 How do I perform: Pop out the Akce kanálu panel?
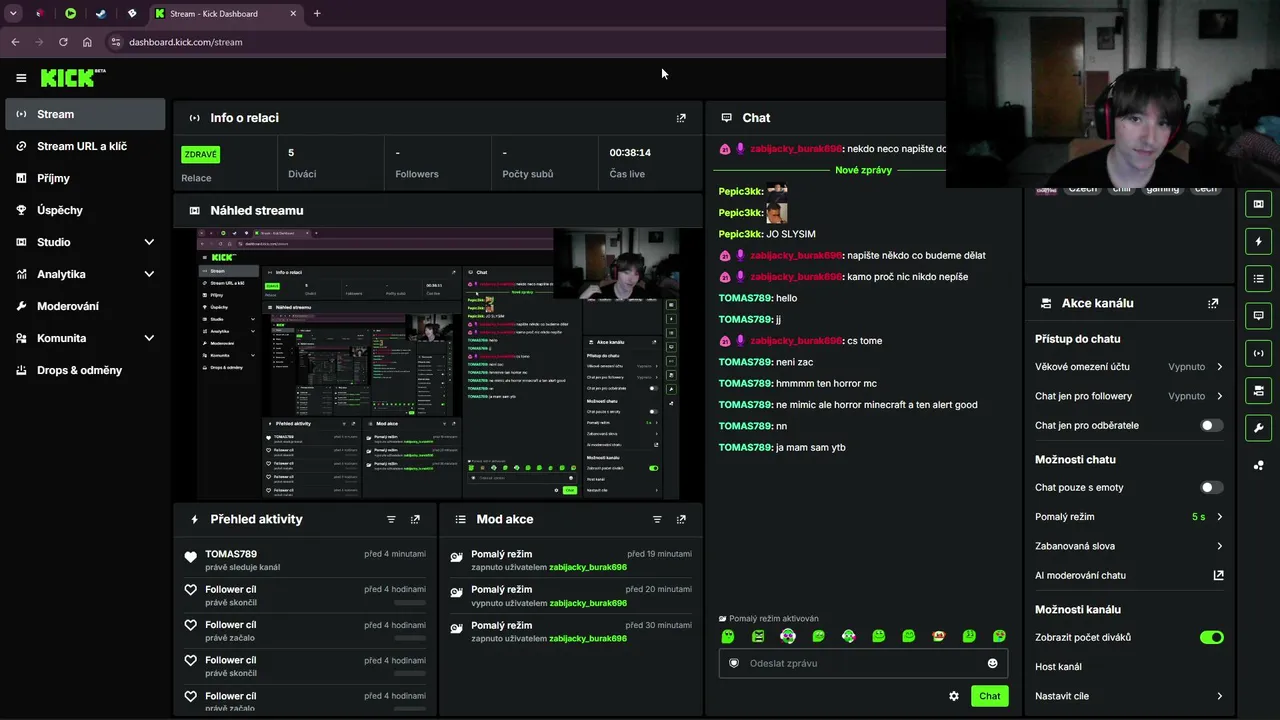[1213, 303]
